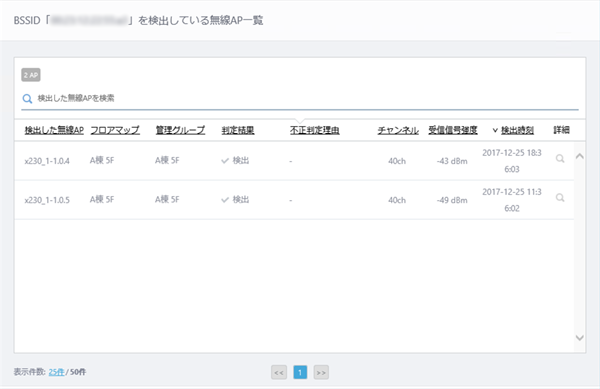The width and height of the screenshot is (600, 389).
Task: Click the 2 AP count badge
Action: (x=31, y=75)
